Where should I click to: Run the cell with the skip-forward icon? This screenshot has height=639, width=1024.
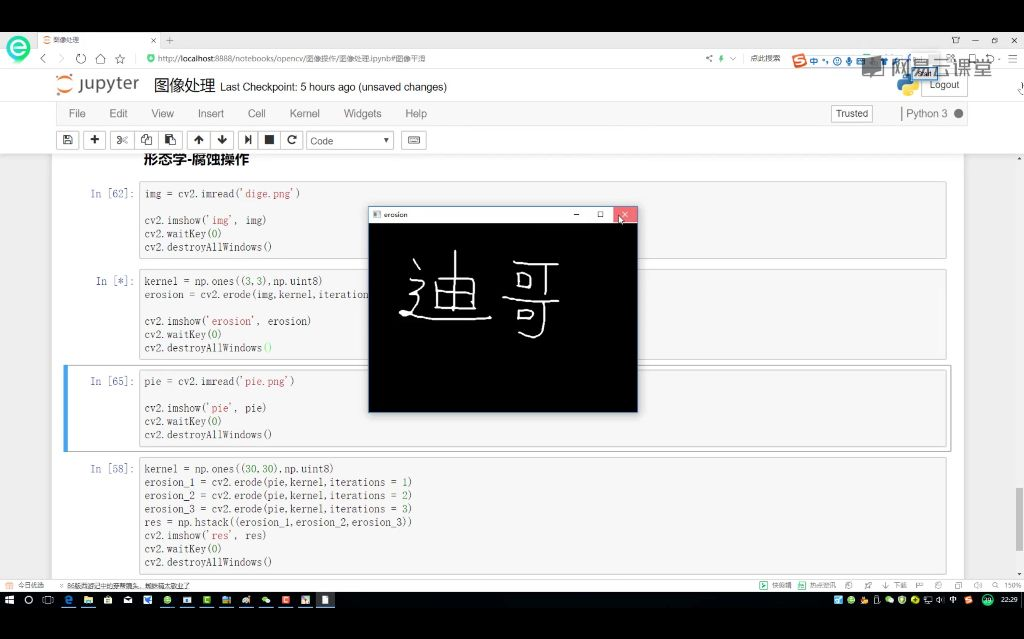coord(248,140)
